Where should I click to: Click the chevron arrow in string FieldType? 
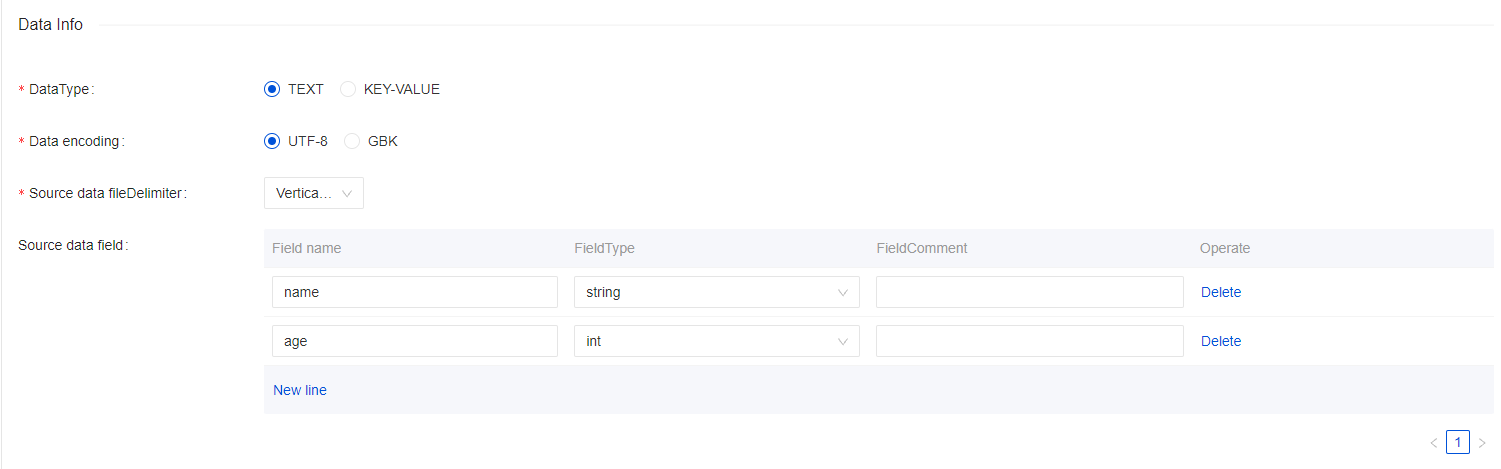(x=843, y=293)
